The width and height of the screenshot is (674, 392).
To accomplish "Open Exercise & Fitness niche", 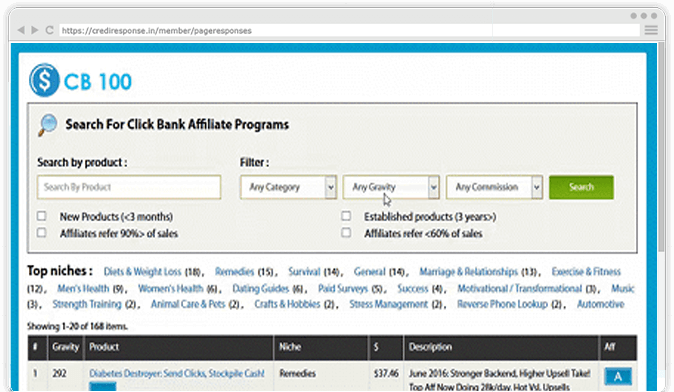I will point(586,272).
